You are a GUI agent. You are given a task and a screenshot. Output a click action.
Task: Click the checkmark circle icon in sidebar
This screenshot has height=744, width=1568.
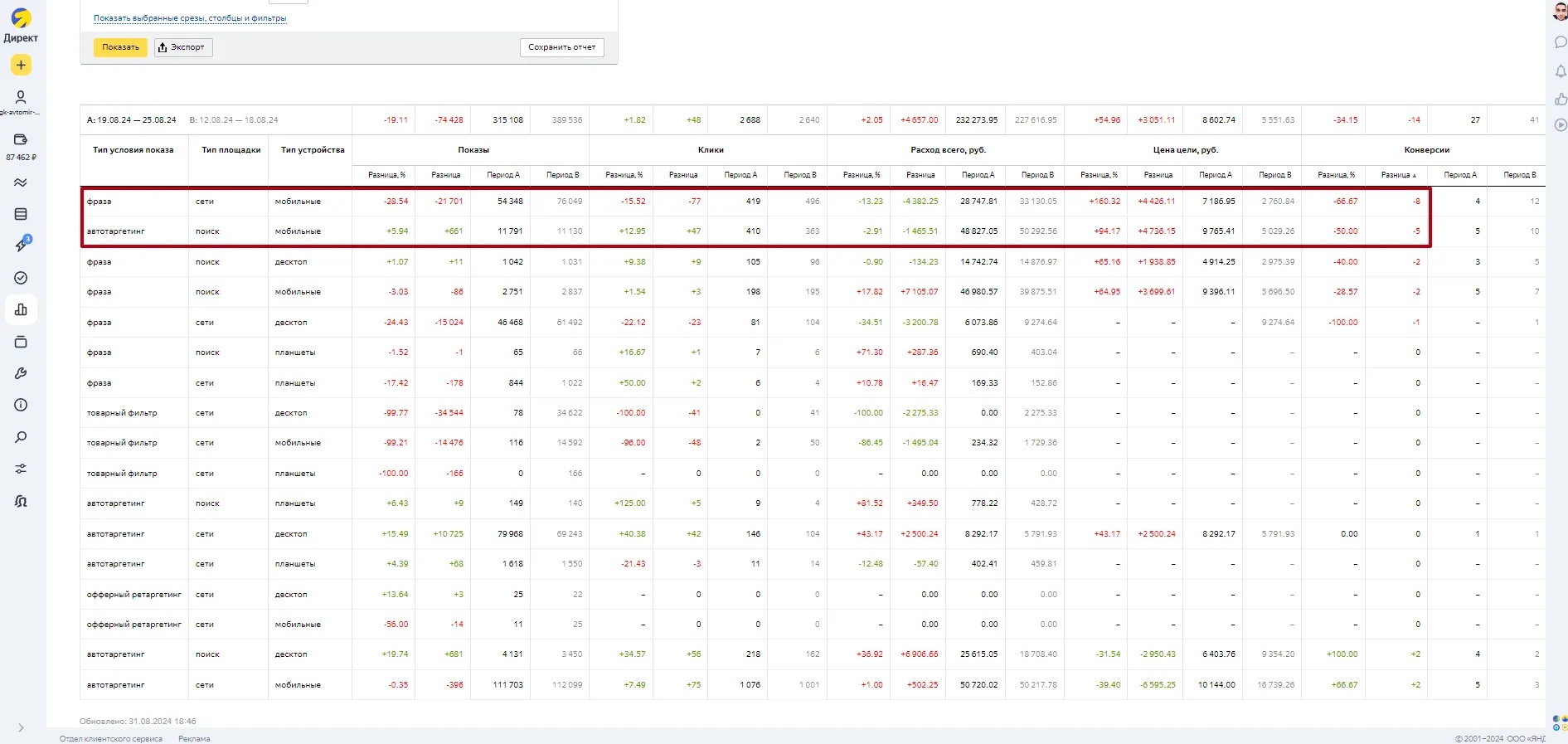[x=21, y=278]
